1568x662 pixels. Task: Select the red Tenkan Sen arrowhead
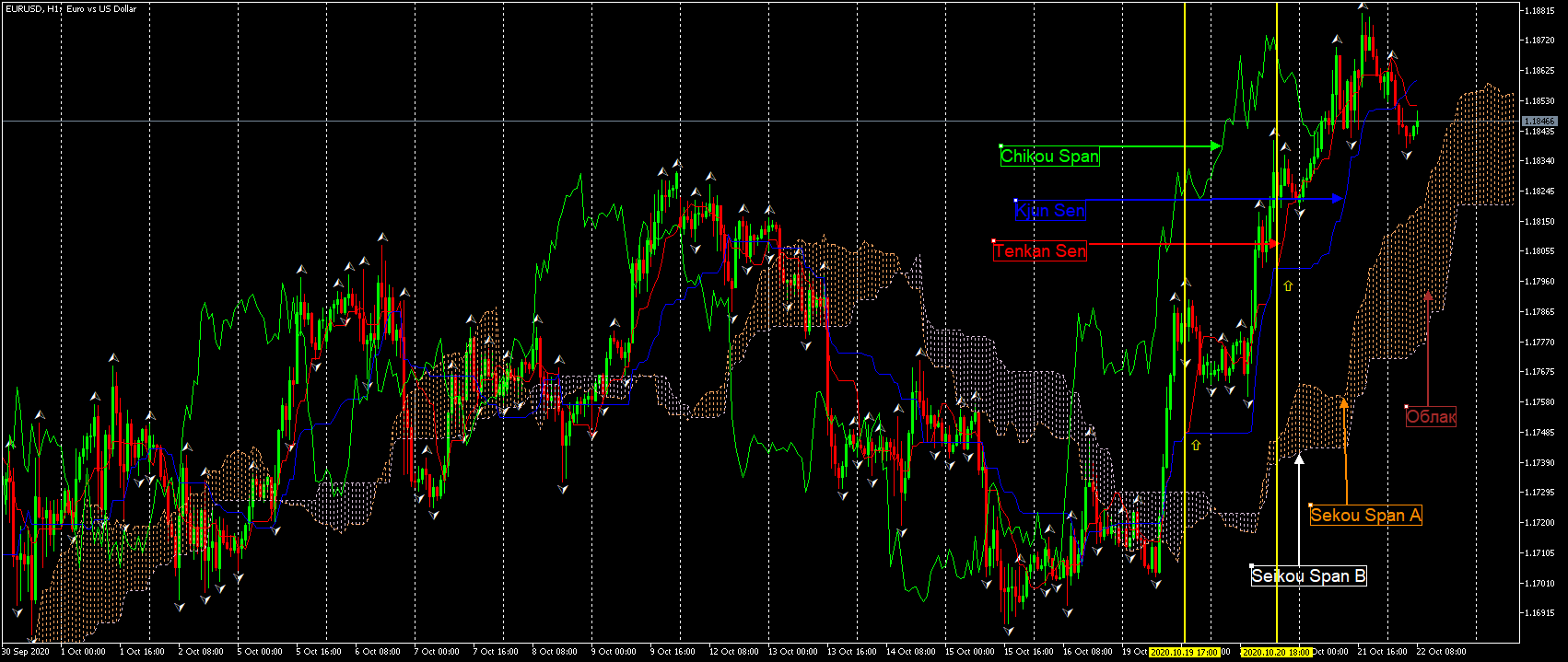(1274, 244)
